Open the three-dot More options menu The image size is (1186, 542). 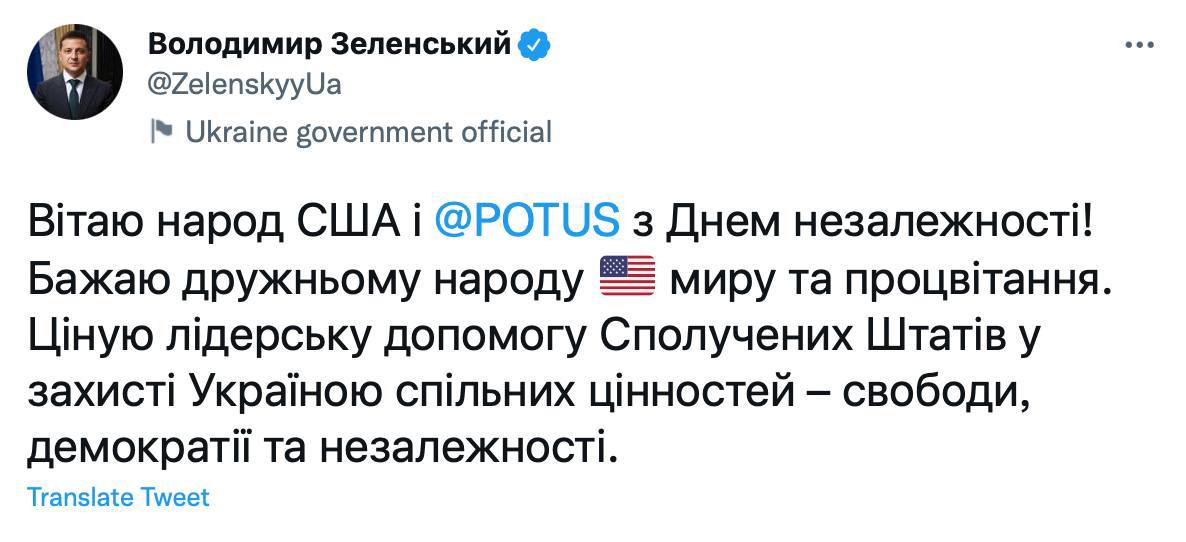coord(1140,46)
